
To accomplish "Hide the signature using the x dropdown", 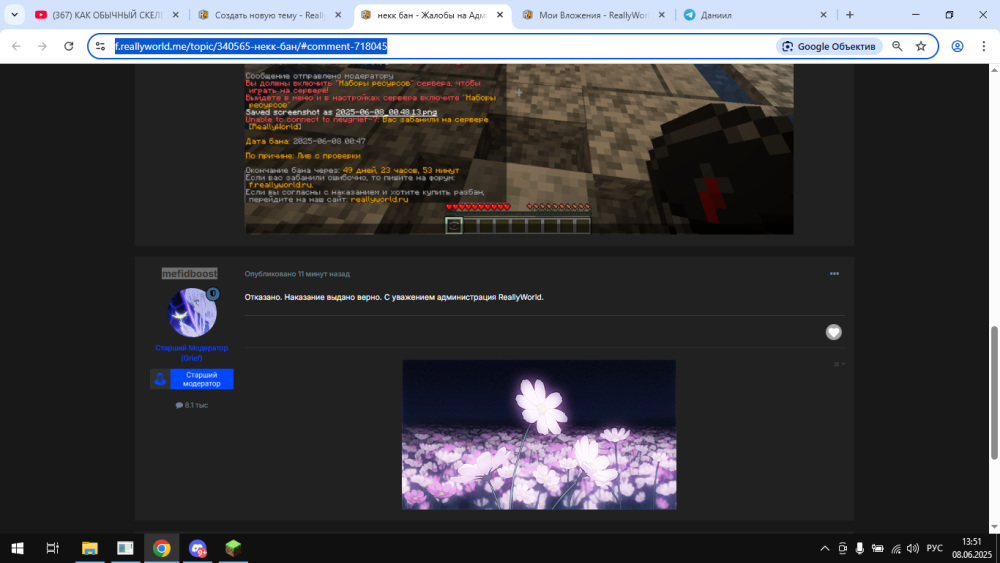I will [x=839, y=364].
